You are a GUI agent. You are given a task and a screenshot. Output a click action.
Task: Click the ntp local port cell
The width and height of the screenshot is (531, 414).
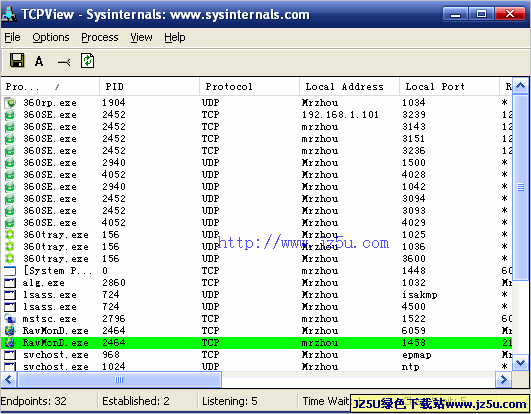tap(410, 367)
